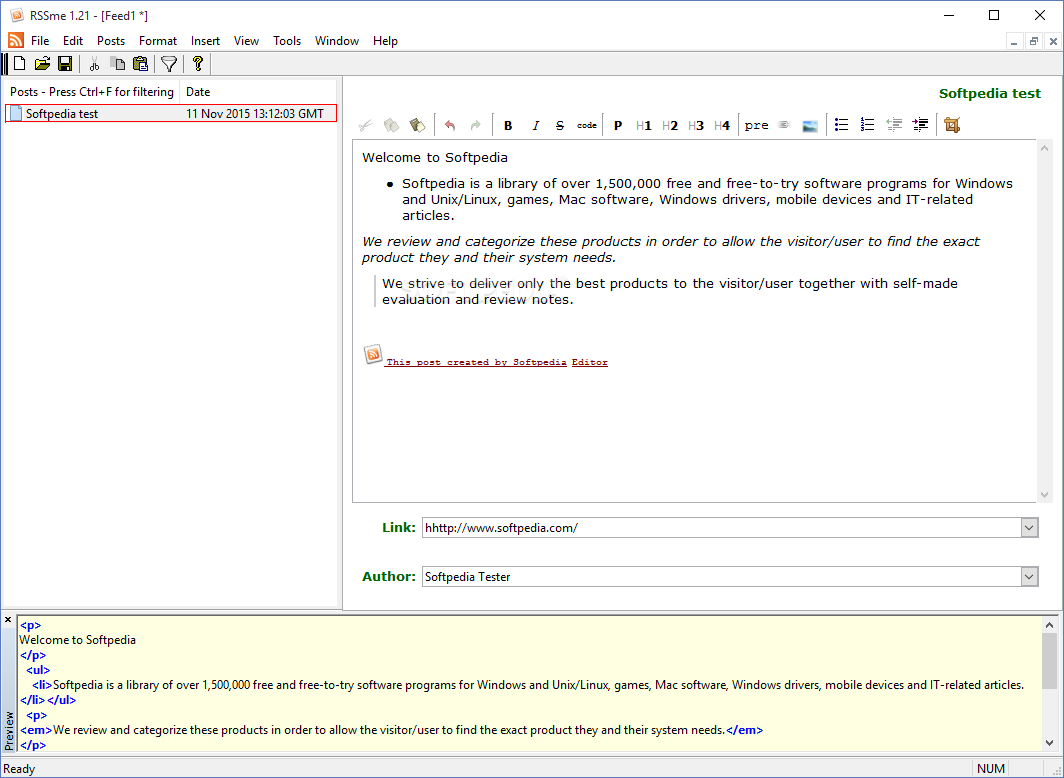Decrease indent of the text
Image resolution: width=1064 pixels, height=778 pixels.
pyautogui.click(x=894, y=125)
